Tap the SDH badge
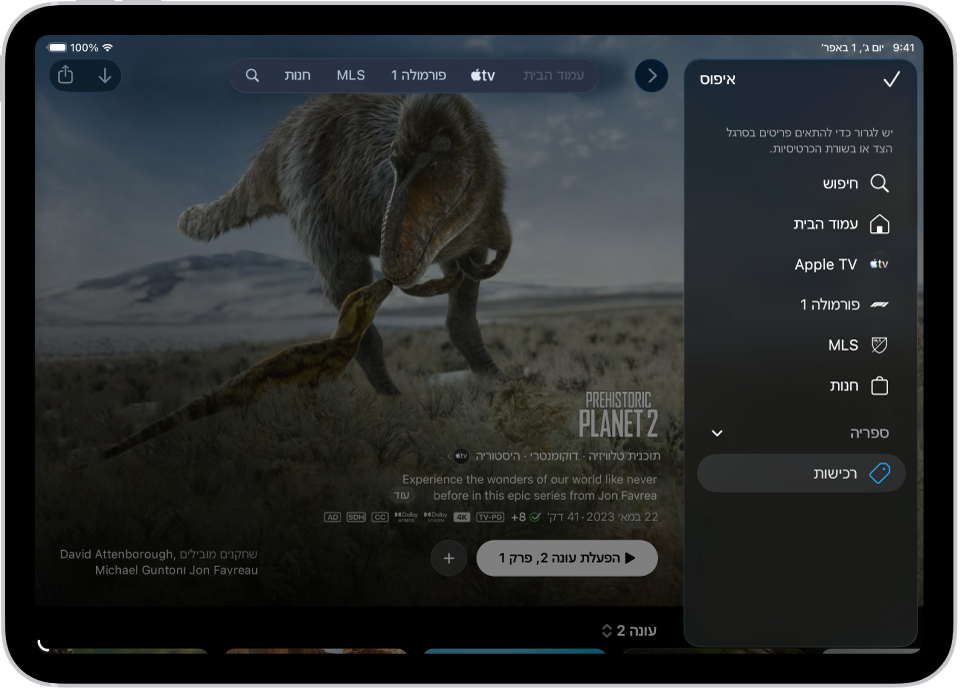 pos(356,517)
